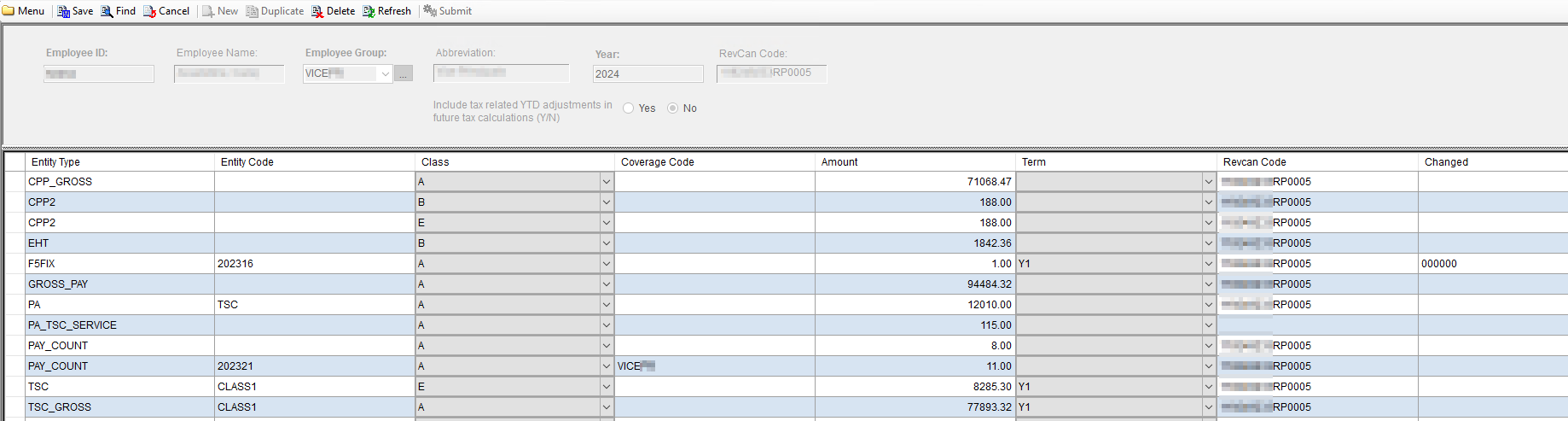
Task: Sort by Revcan Code column header
Action: [1318, 162]
